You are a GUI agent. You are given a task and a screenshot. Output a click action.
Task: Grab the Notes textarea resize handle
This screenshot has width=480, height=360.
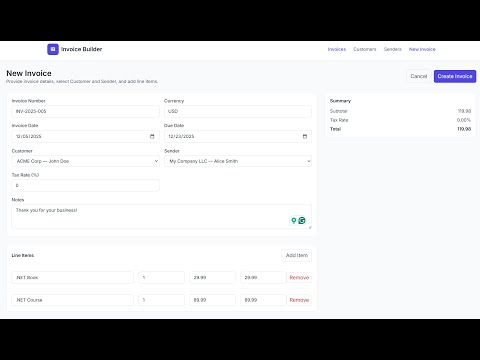[x=310, y=227]
